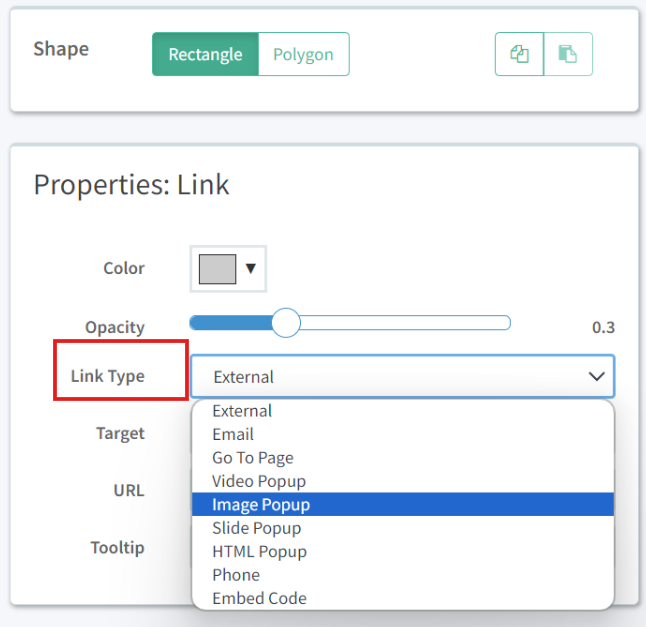Click the Link Type field label
646x627 pixels.
(x=107, y=376)
